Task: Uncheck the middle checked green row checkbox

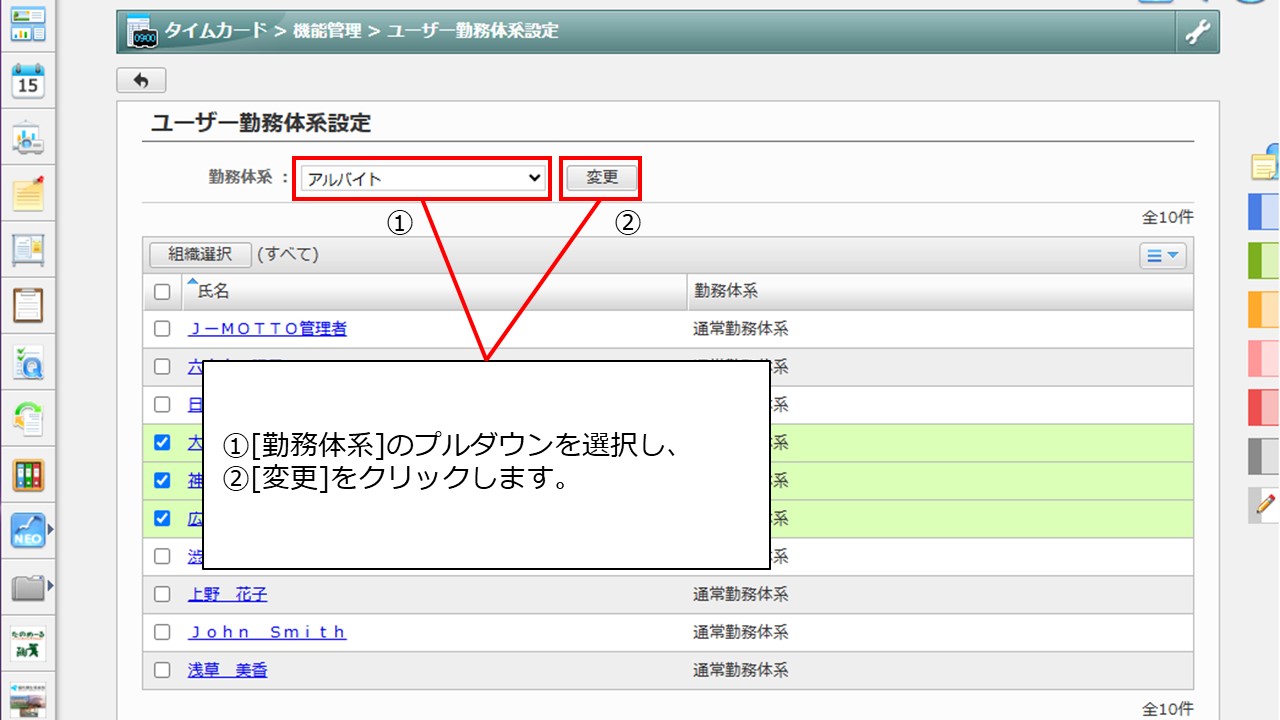Action: (x=162, y=480)
